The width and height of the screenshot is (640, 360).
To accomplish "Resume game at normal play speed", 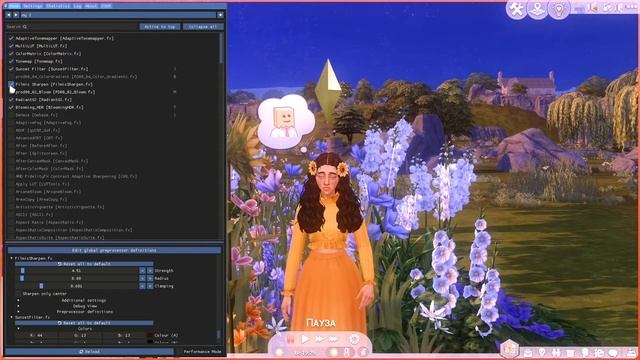I will [305, 339].
